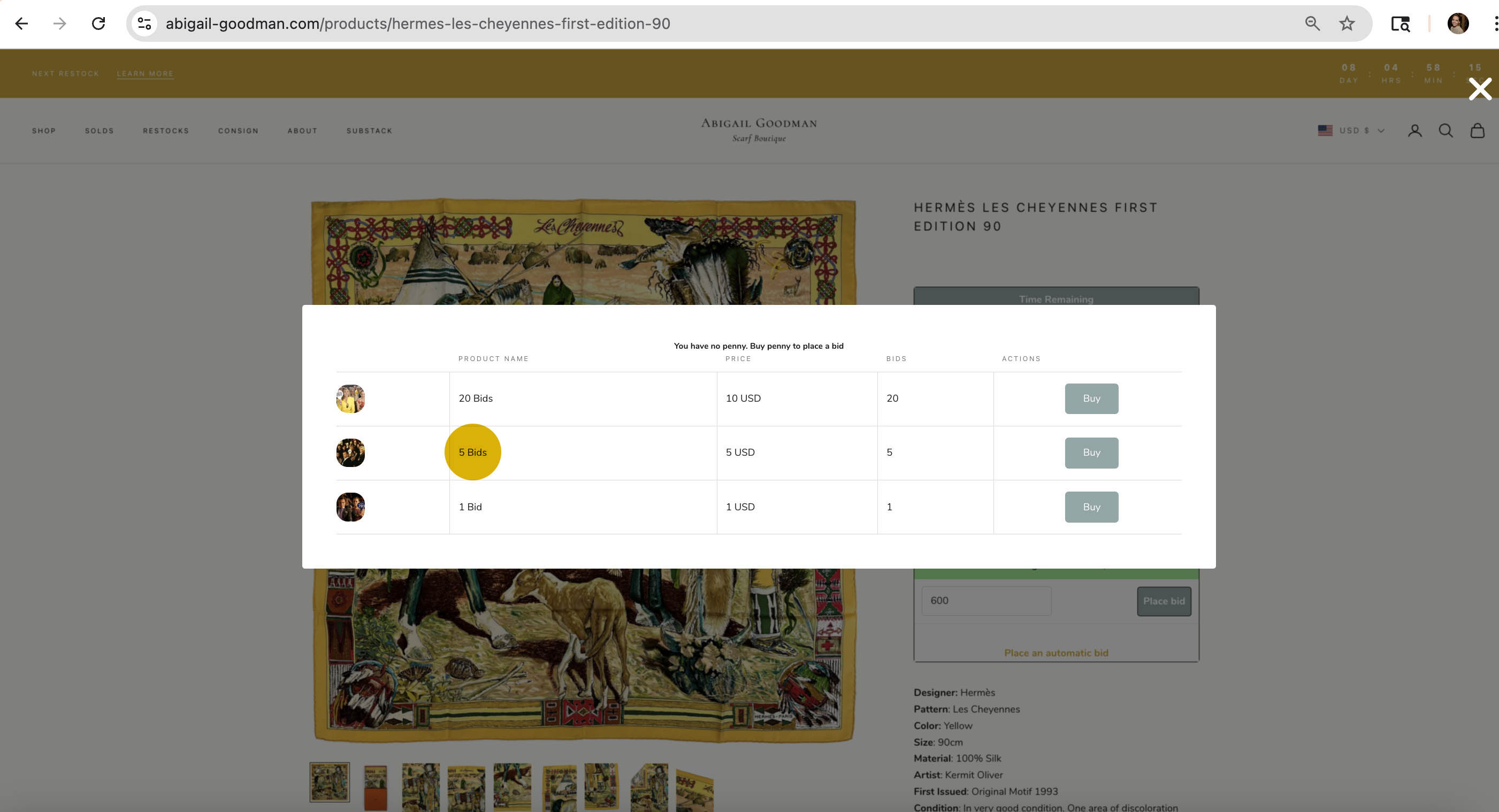Open the account profile icon

(x=1414, y=131)
